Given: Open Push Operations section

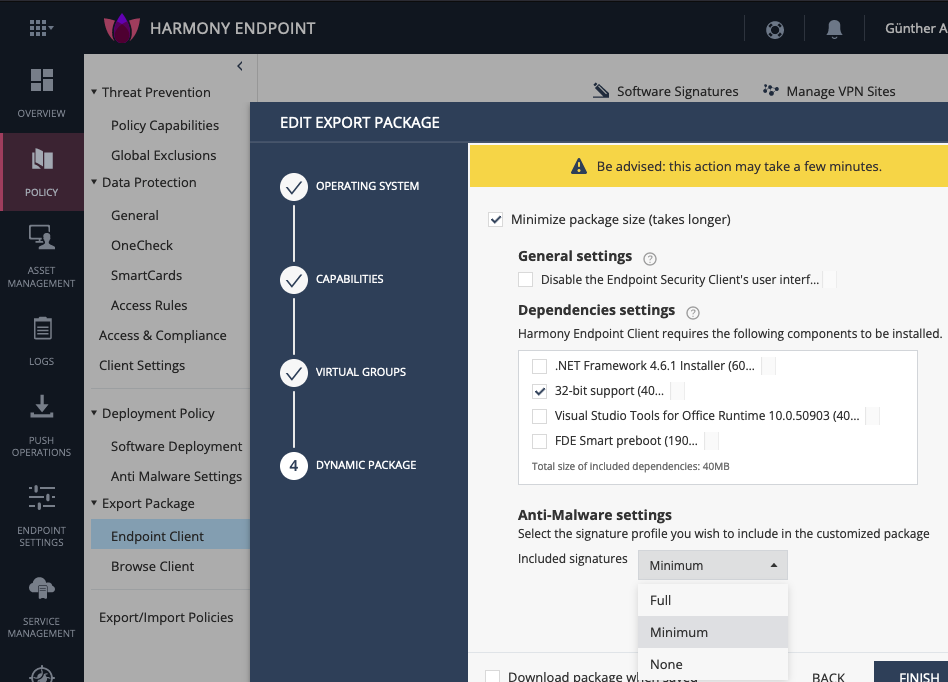Looking at the screenshot, I should click(x=41, y=425).
